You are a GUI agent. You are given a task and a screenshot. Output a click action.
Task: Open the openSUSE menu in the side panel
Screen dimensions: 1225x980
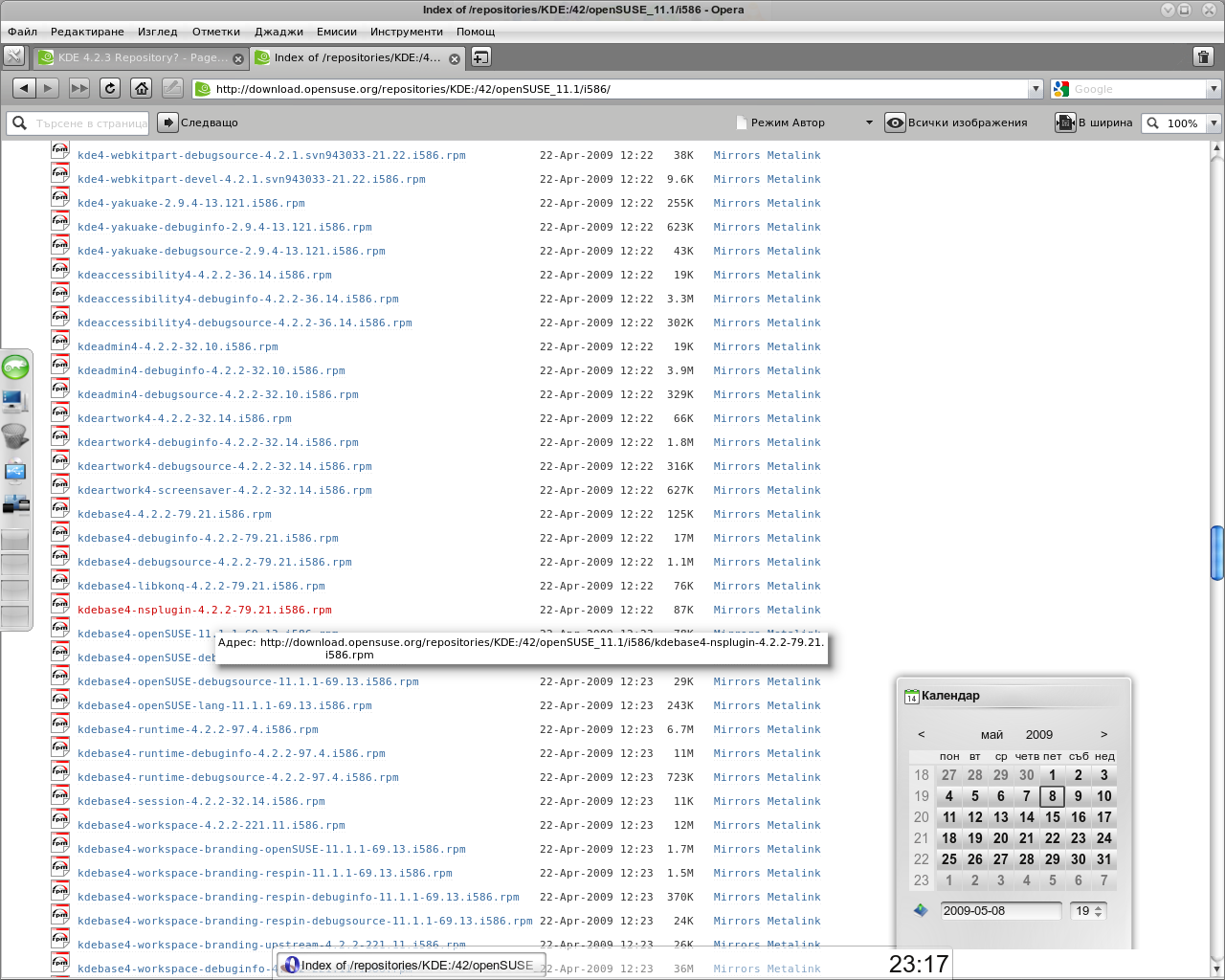click(x=15, y=367)
